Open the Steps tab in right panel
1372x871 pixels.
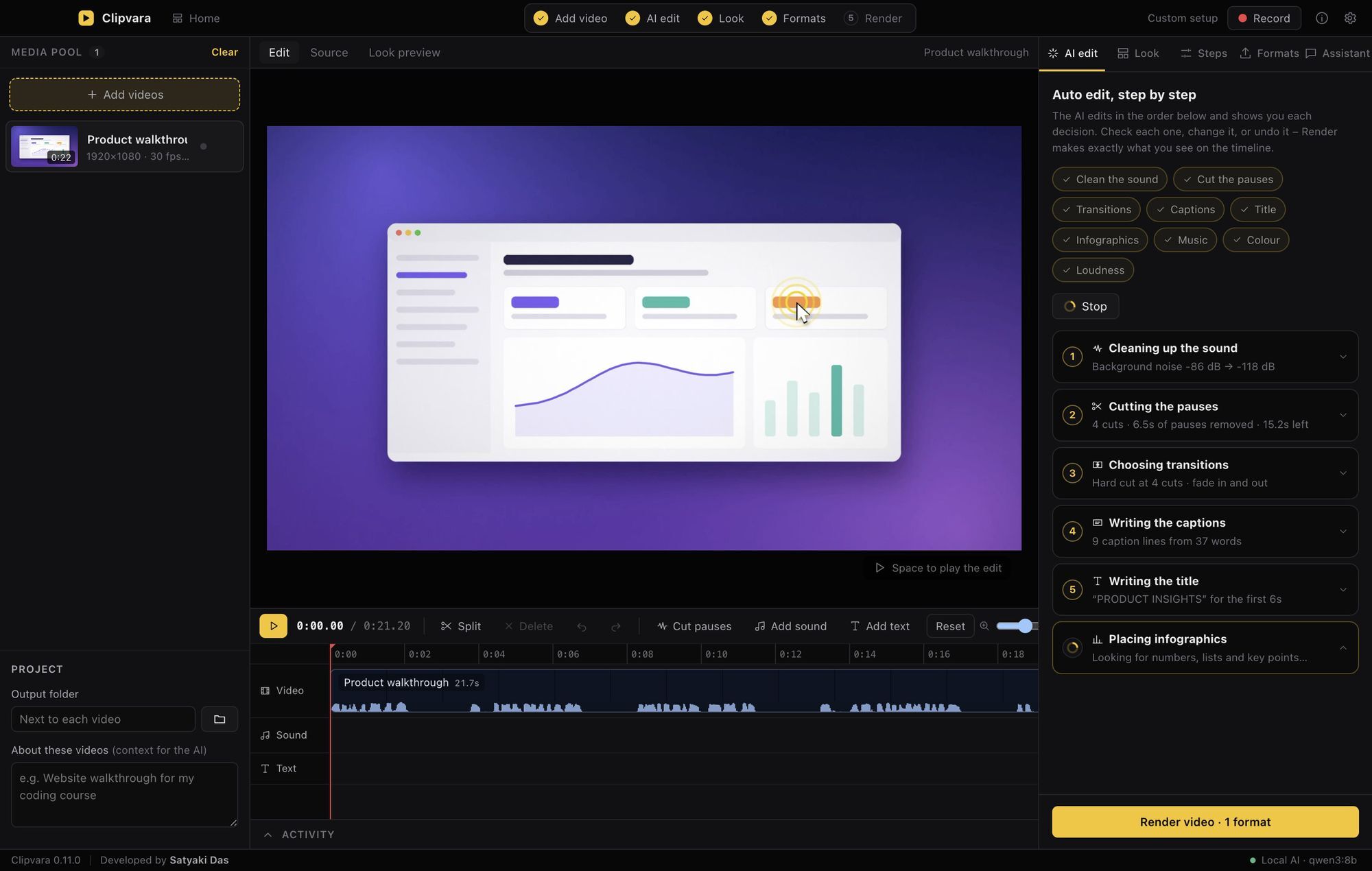pos(1203,53)
